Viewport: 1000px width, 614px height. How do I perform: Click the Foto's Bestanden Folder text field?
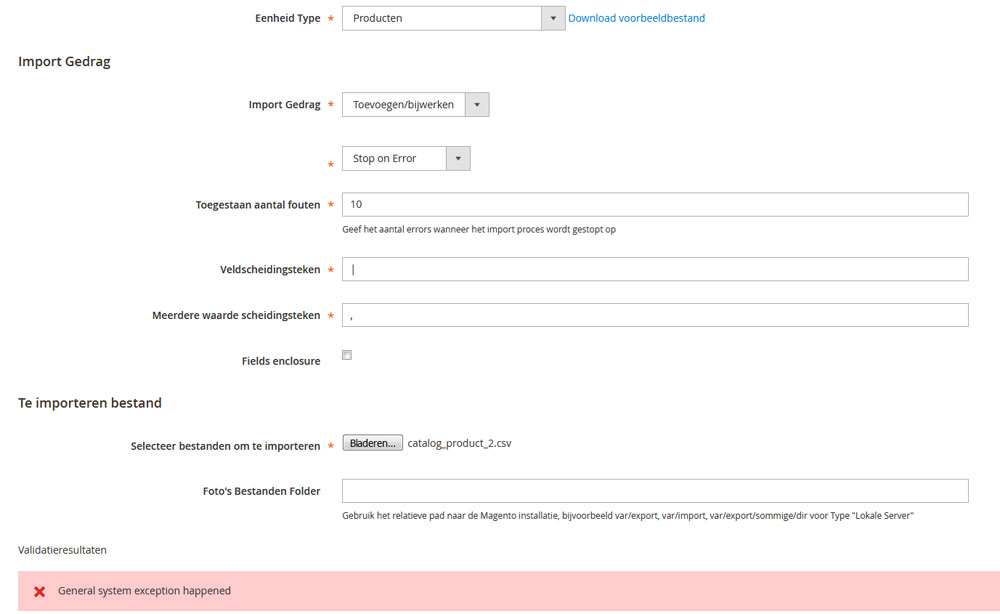[655, 490]
